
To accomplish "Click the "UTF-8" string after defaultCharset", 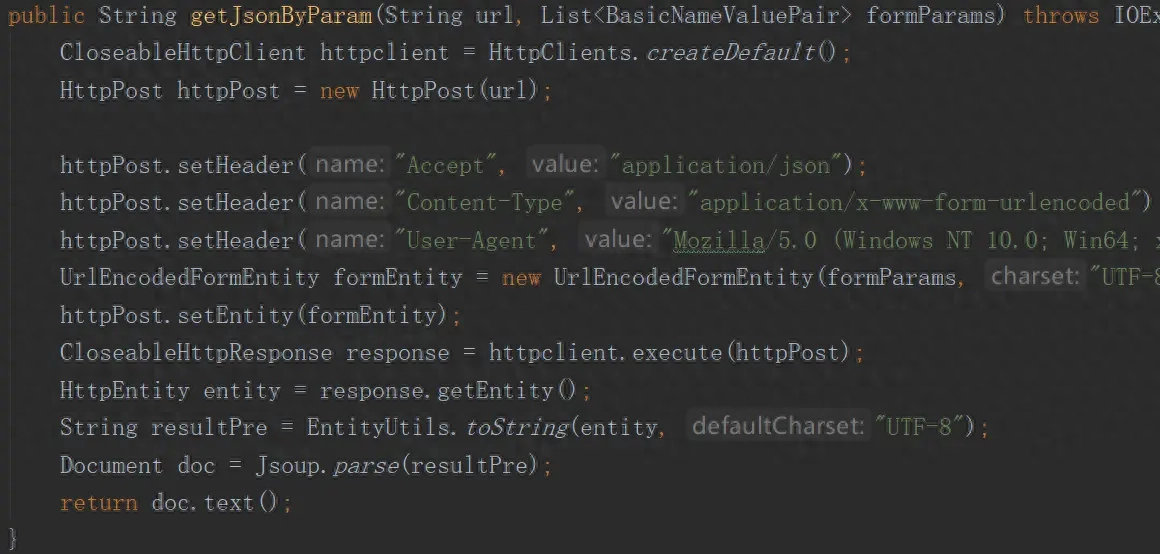I will click(x=920, y=428).
